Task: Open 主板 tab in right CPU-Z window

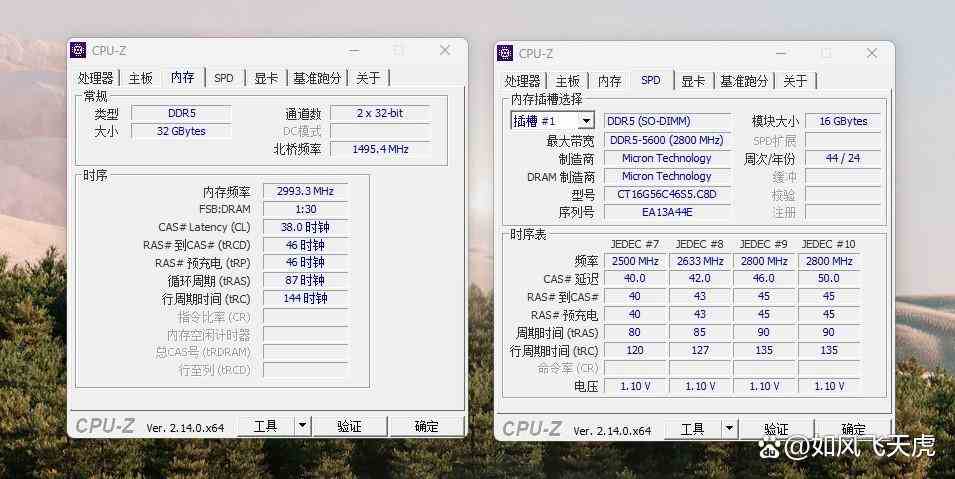Action: (x=568, y=81)
